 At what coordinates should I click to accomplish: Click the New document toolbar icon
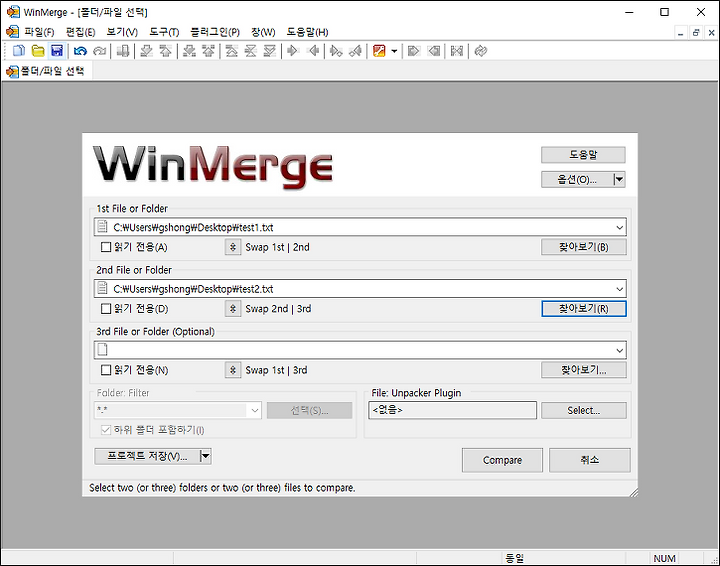tap(18, 51)
